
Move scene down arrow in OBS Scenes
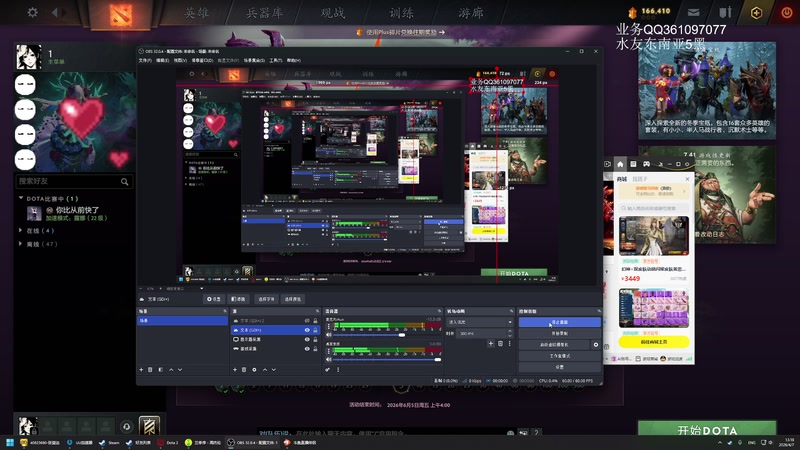pyautogui.click(x=180, y=369)
